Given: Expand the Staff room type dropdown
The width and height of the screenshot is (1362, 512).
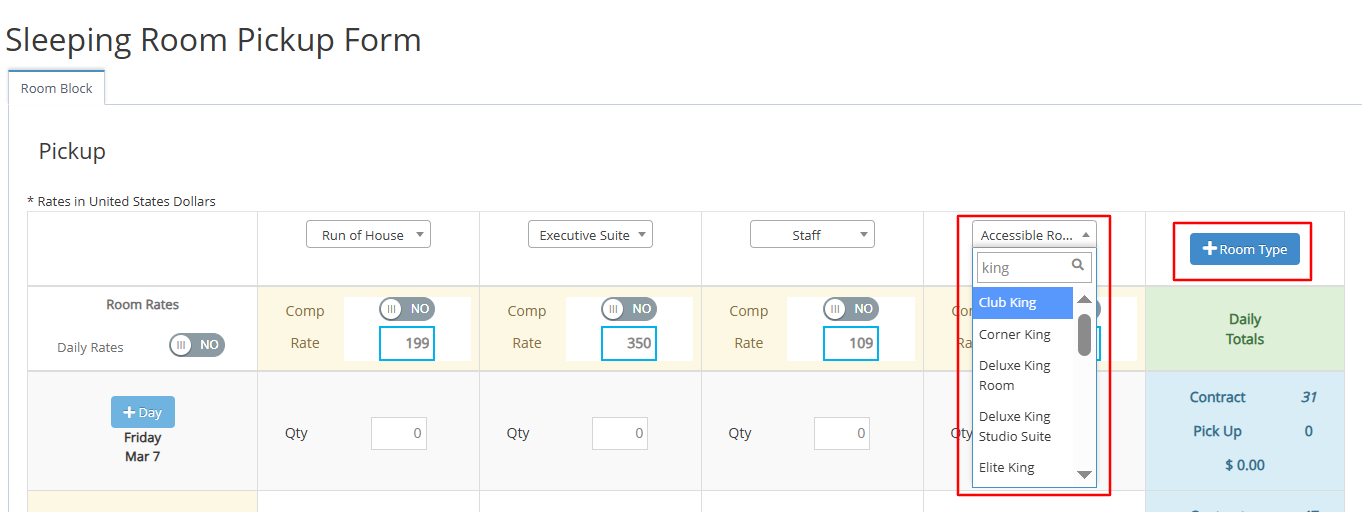Looking at the screenshot, I should 812,235.
